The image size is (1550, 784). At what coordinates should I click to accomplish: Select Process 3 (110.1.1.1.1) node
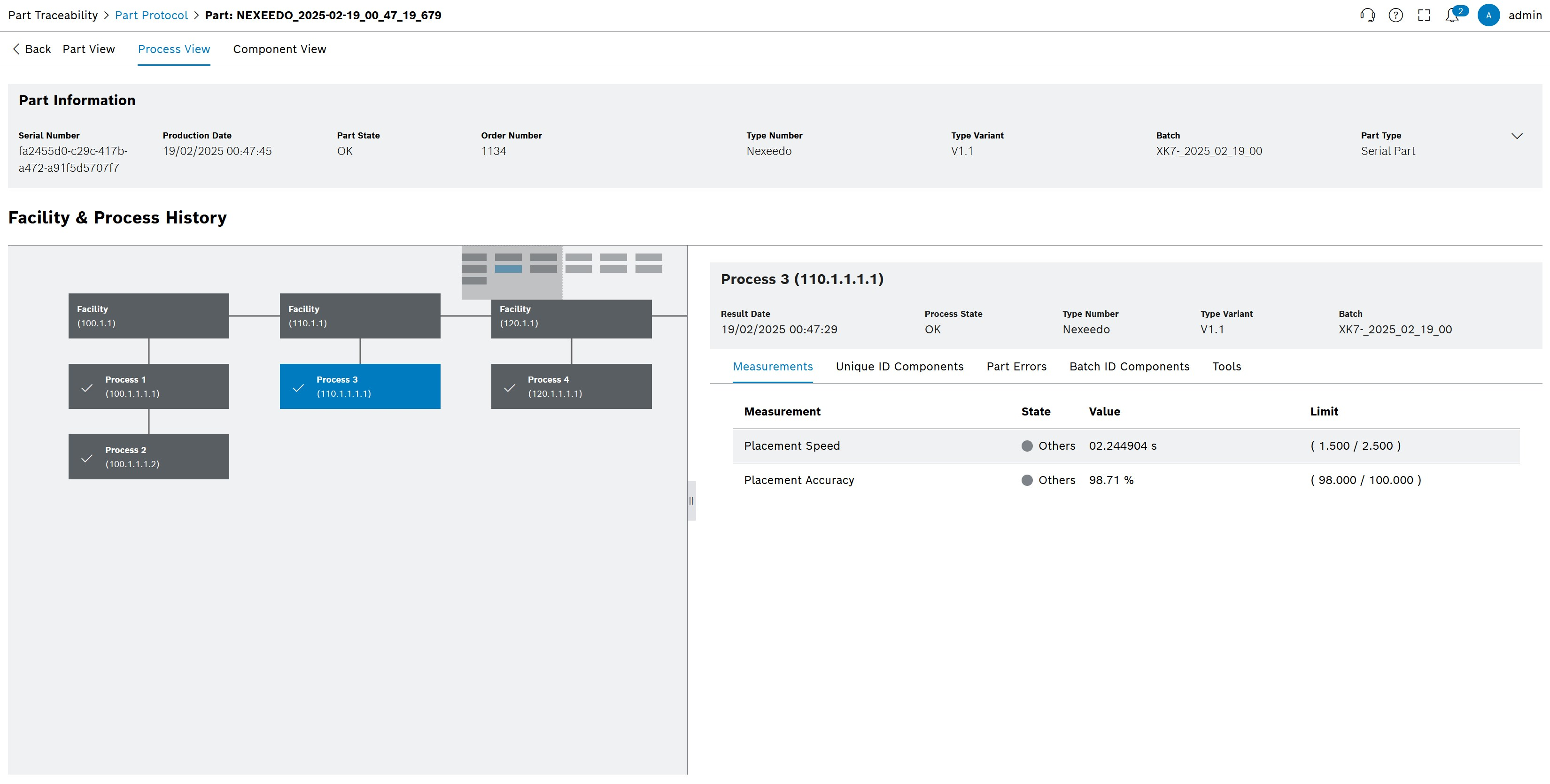[x=360, y=386]
